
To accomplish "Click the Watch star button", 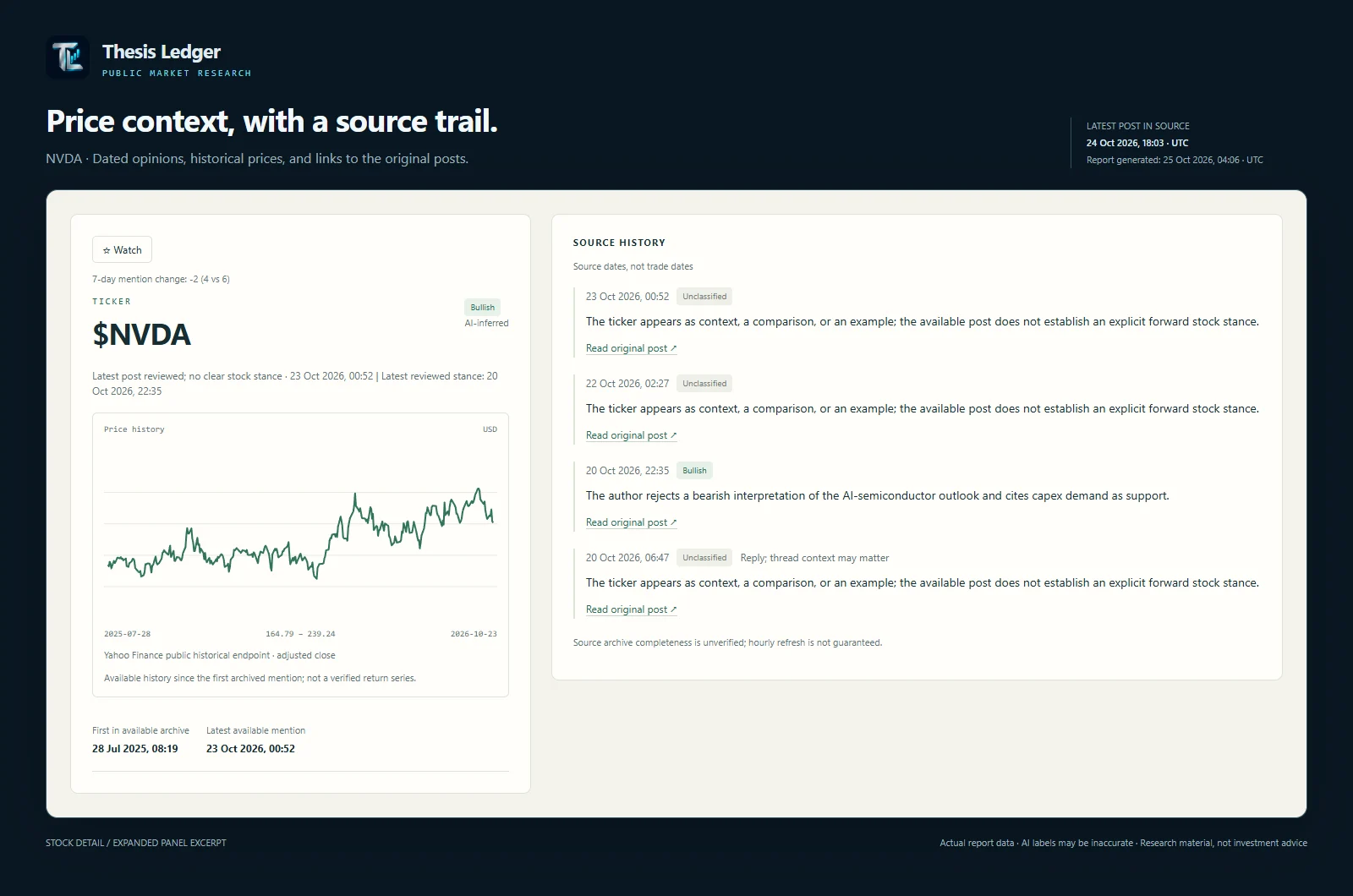I will click(x=122, y=249).
